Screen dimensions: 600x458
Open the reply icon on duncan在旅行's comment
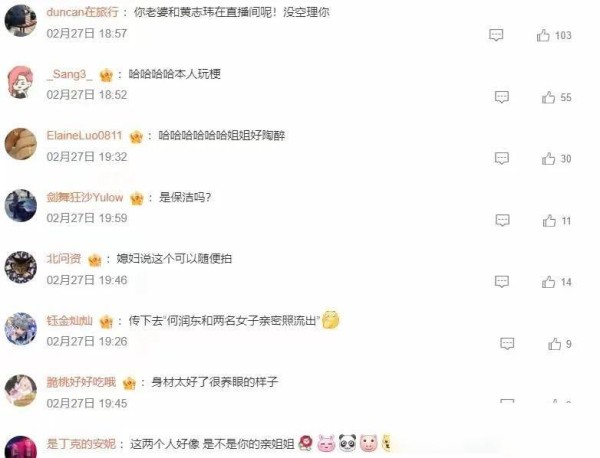click(x=496, y=35)
